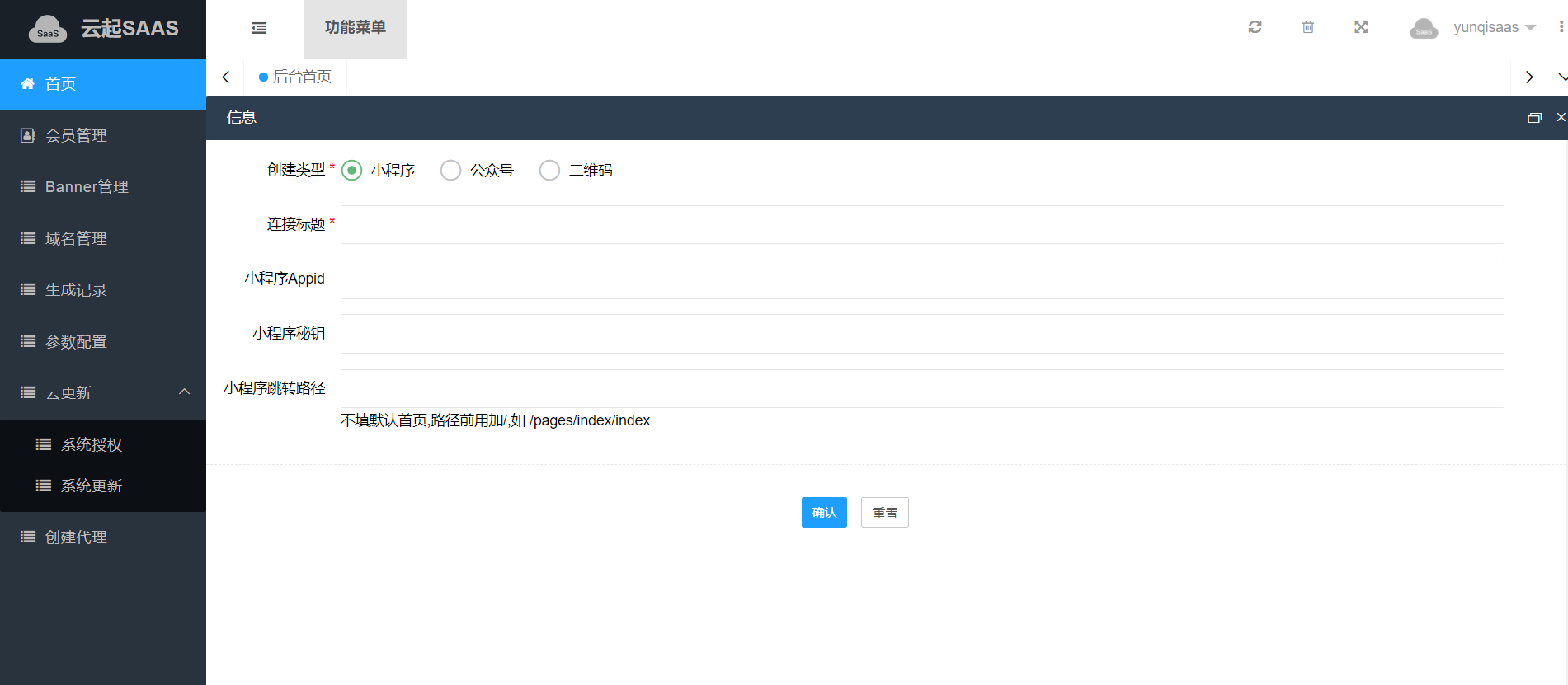
Task: Click the yunqisaas user avatar
Action: 1424,28
